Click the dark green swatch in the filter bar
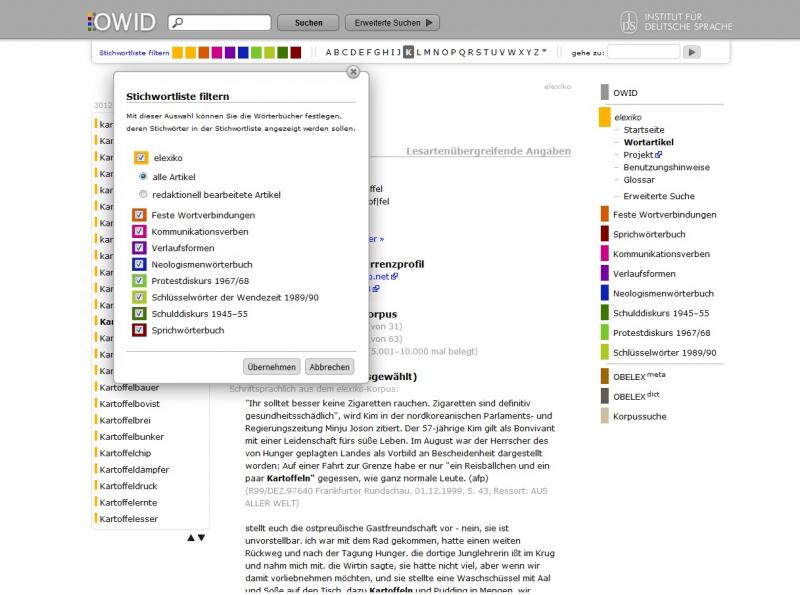This screenshot has height=595, width=800. 282,53
